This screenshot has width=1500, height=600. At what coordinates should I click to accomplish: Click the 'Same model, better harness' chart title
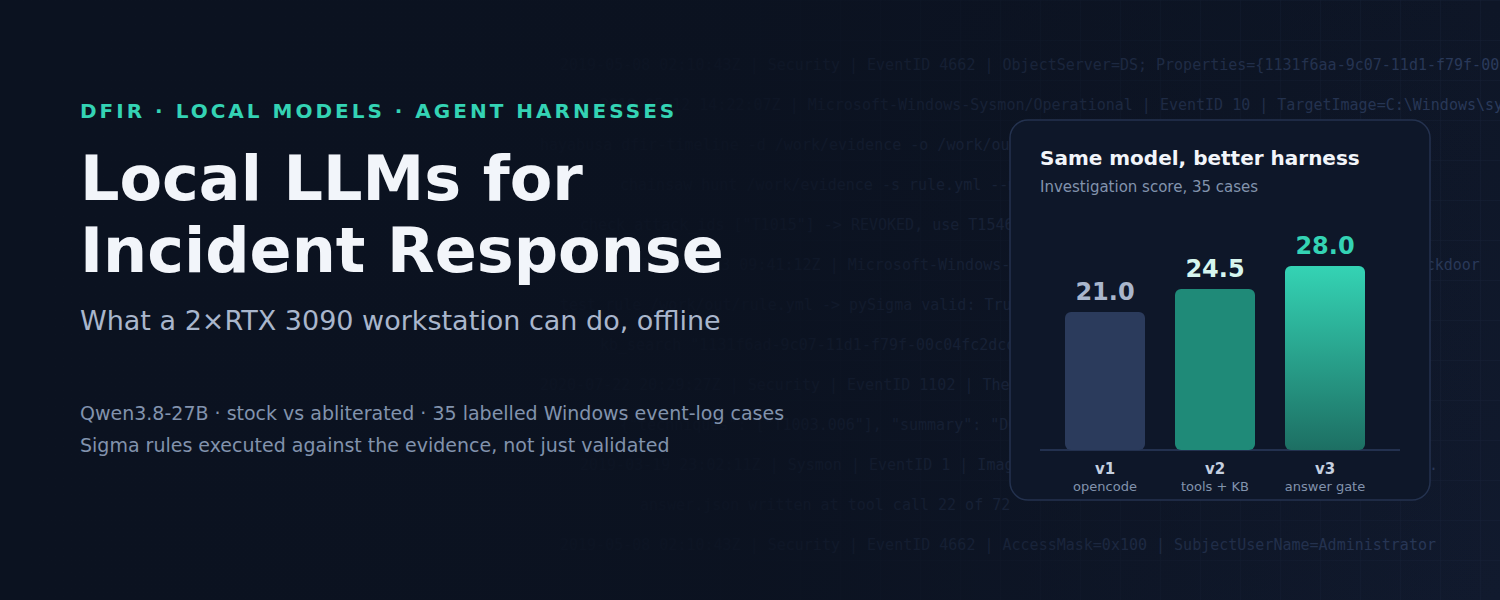(1199, 158)
